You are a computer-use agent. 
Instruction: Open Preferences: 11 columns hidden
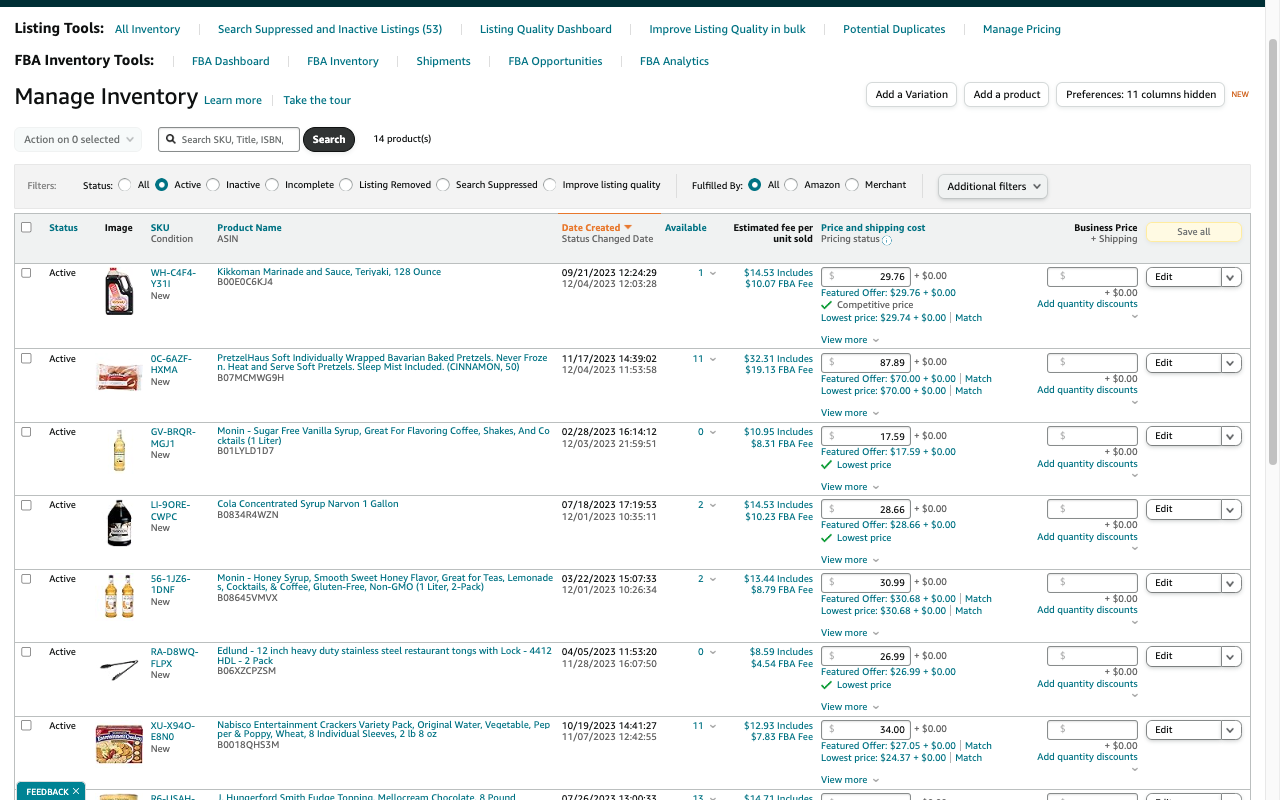coord(1141,95)
